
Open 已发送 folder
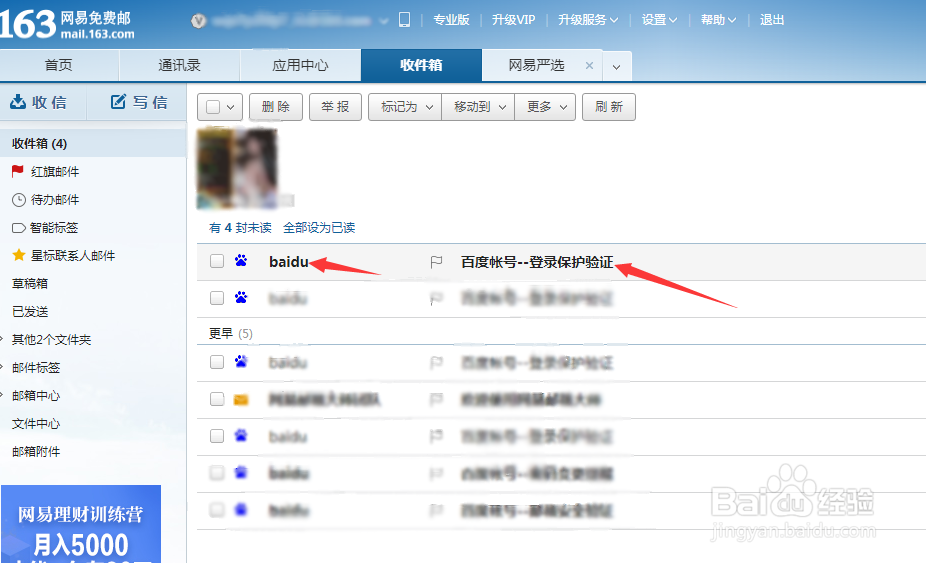pyautogui.click(x=30, y=311)
